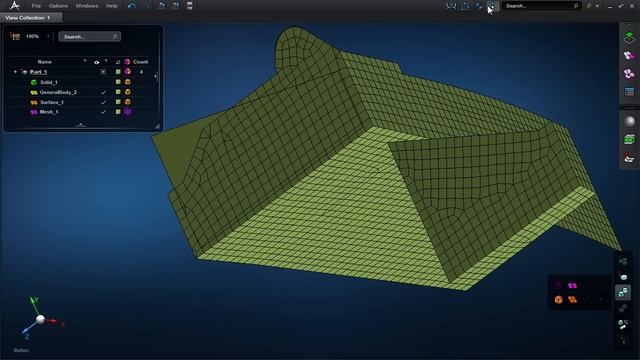Click the orange surface selection filter icon

tap(573, 300)
